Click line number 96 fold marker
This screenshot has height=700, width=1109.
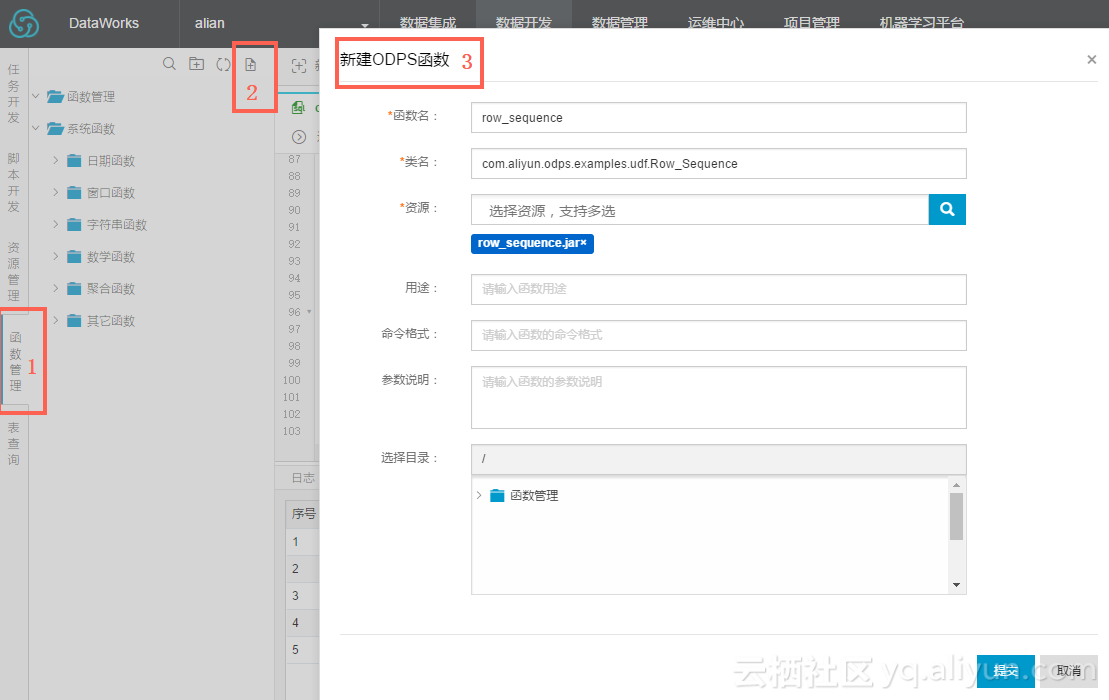309,312
